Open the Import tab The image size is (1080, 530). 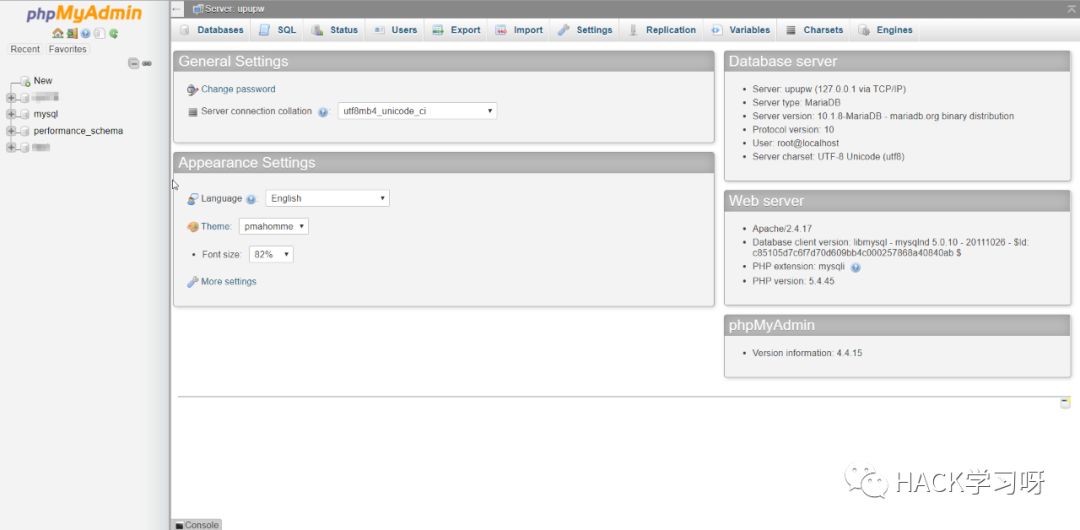519,30
